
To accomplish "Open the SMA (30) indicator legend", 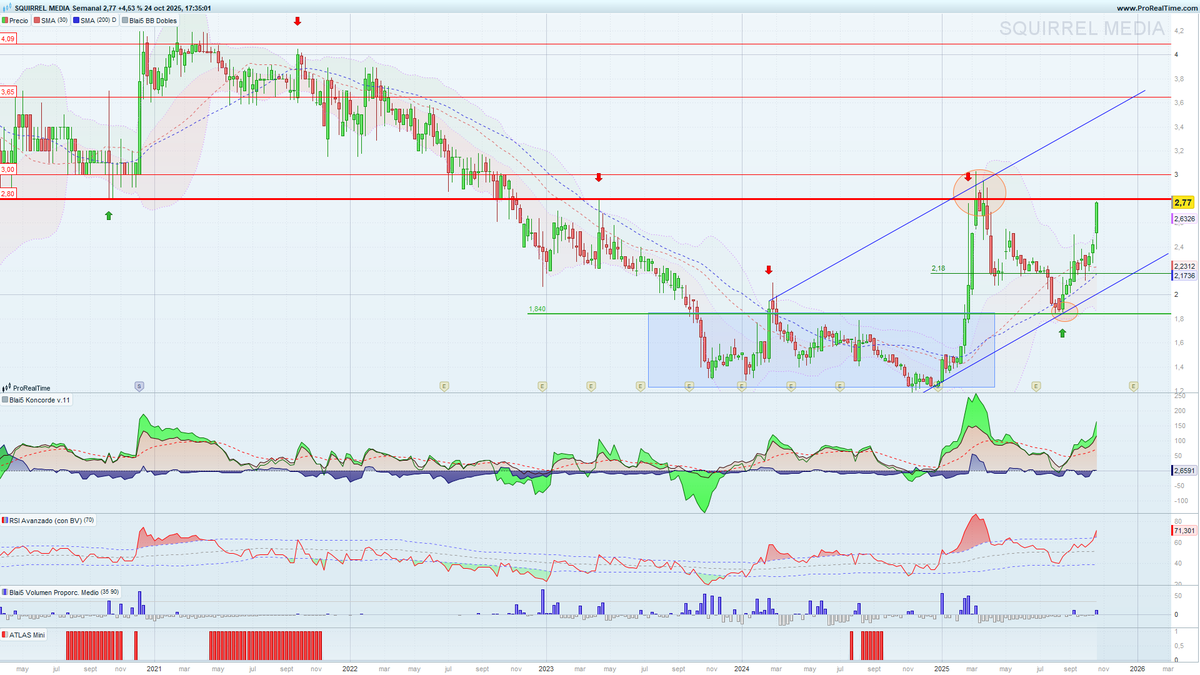I will (x=52, y=20).
